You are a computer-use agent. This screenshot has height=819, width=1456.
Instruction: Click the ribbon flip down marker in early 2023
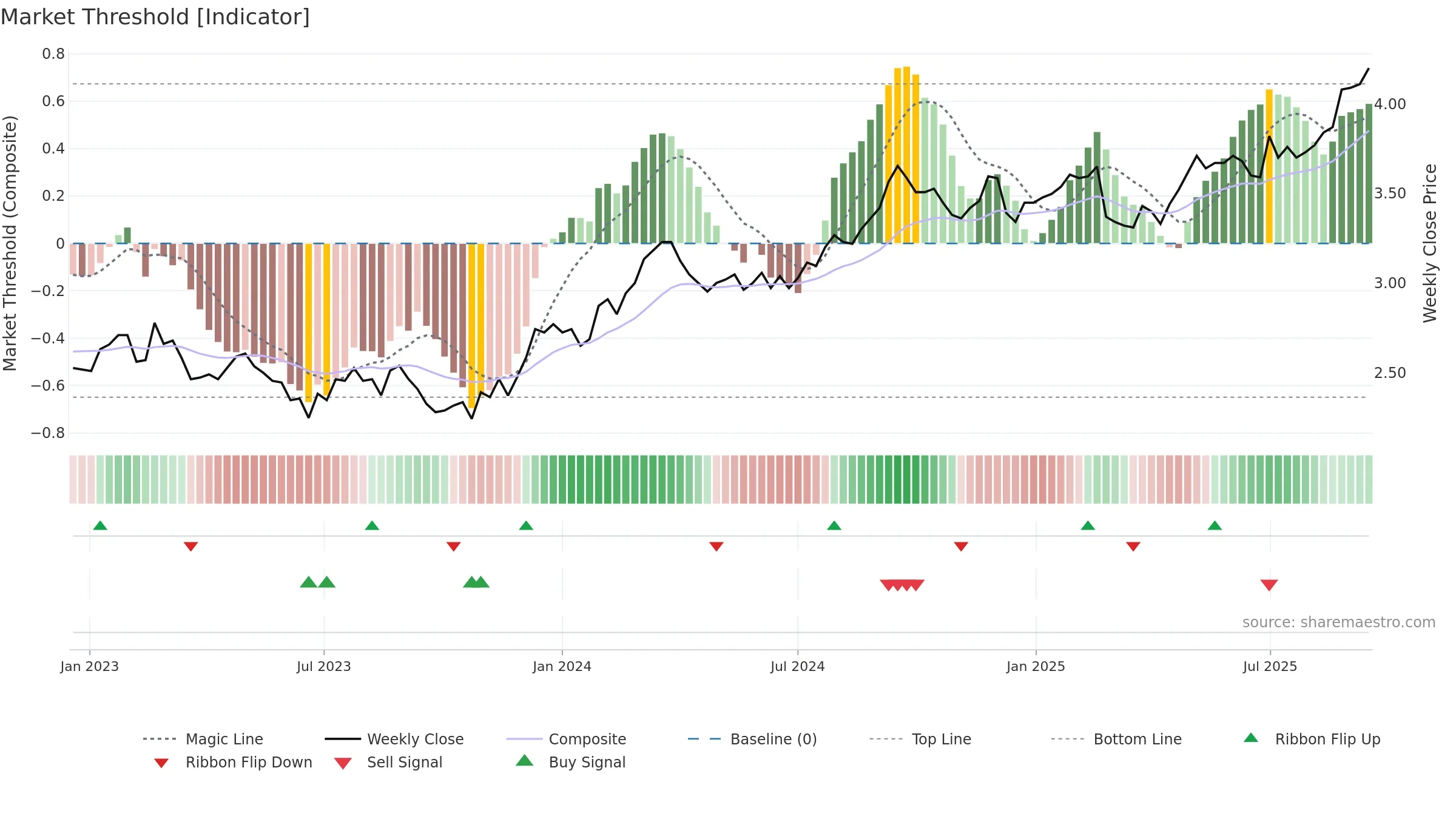click(190, 547)
